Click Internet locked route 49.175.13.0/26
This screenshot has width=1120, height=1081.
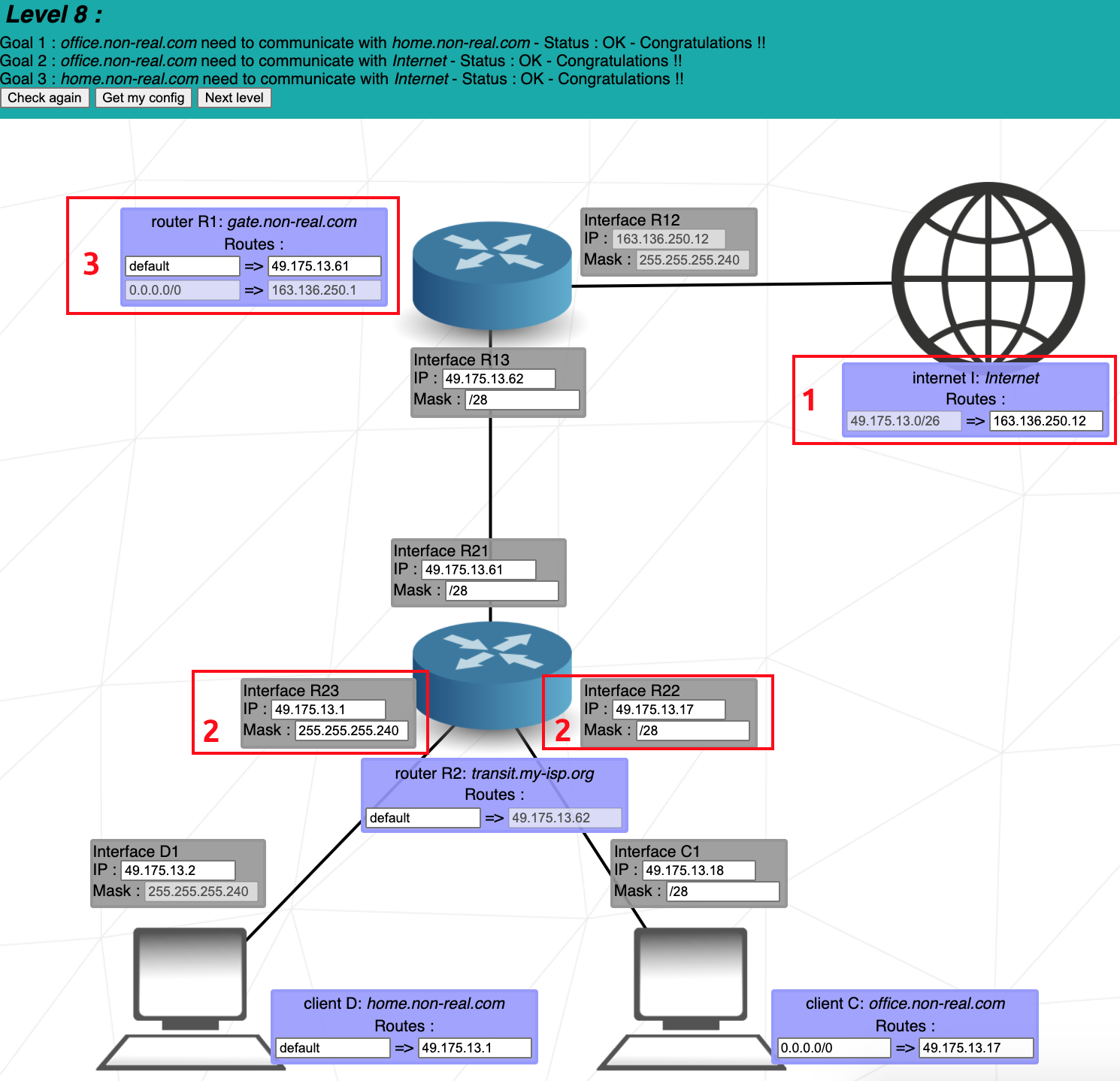(x=904, y=421)
